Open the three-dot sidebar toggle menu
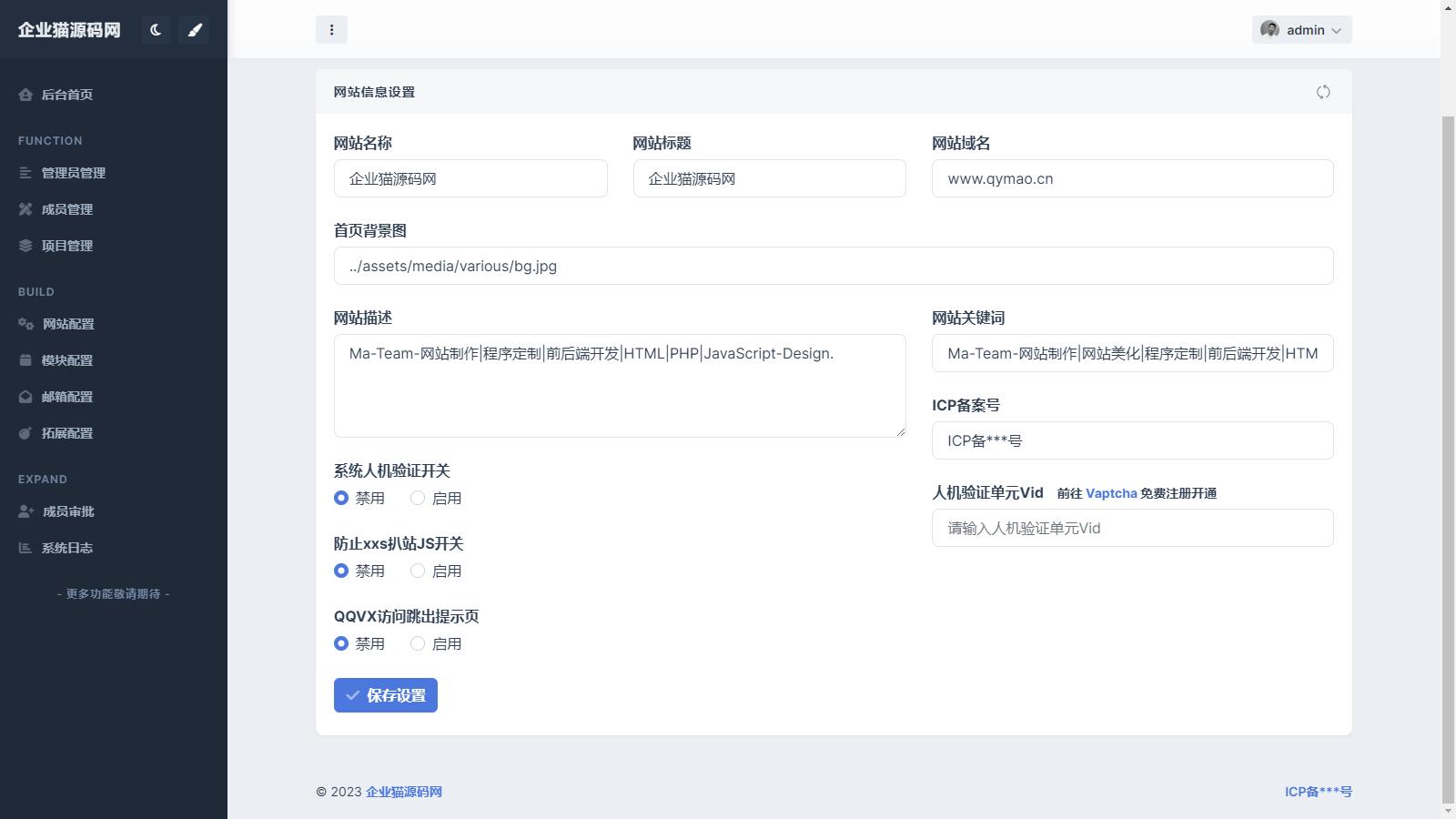This screenshot has width=1456, height=819. (x=331, y=30)
